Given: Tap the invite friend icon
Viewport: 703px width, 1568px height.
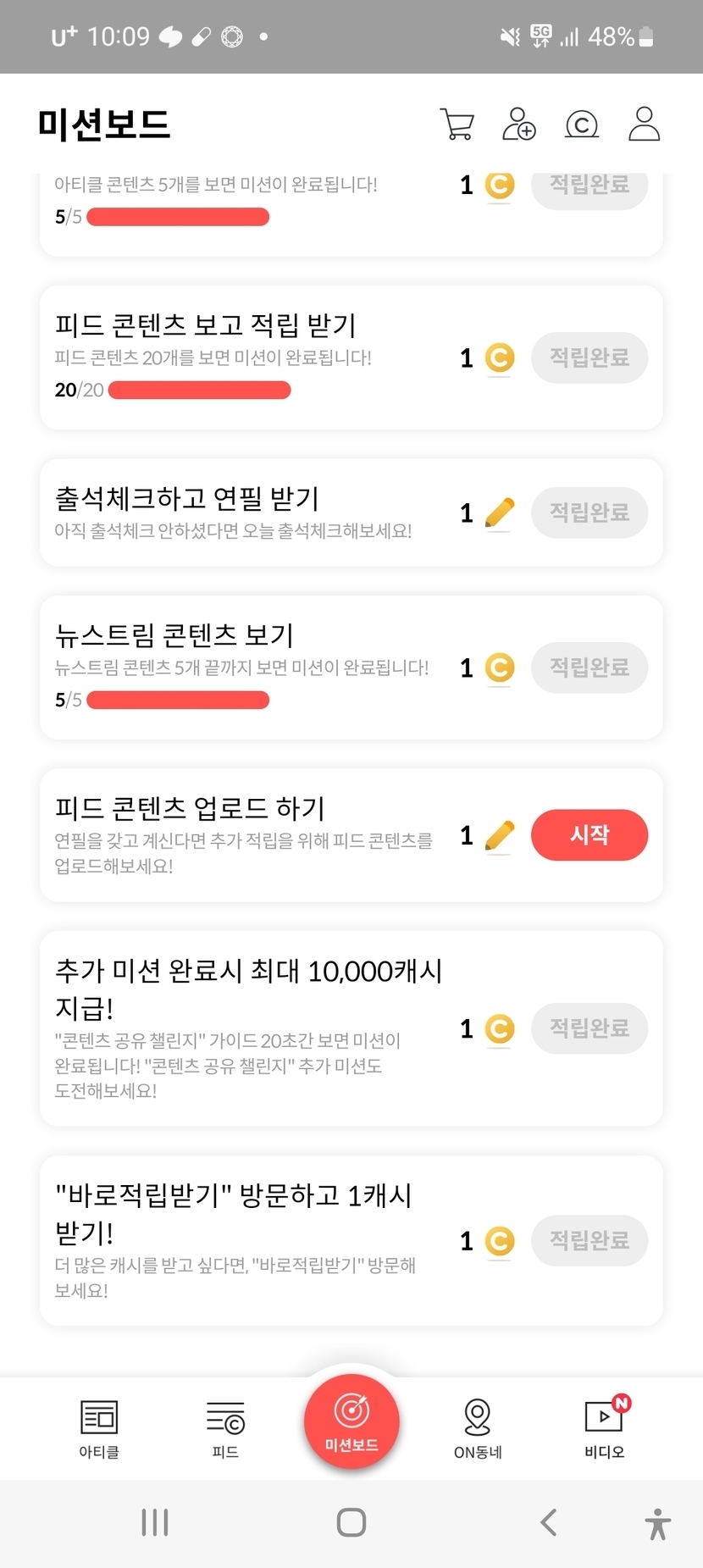Looking at the screenshot, I should pyautogui.click(x=519, y=125).
